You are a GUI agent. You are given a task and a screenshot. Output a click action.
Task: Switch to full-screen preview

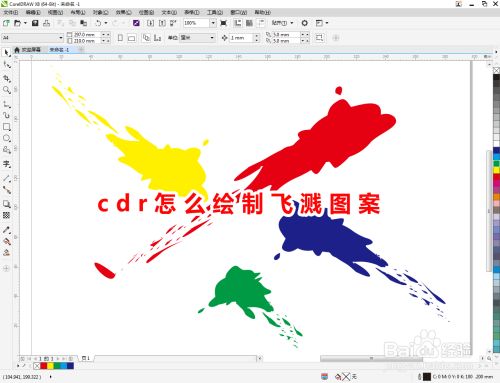[224, 23]
